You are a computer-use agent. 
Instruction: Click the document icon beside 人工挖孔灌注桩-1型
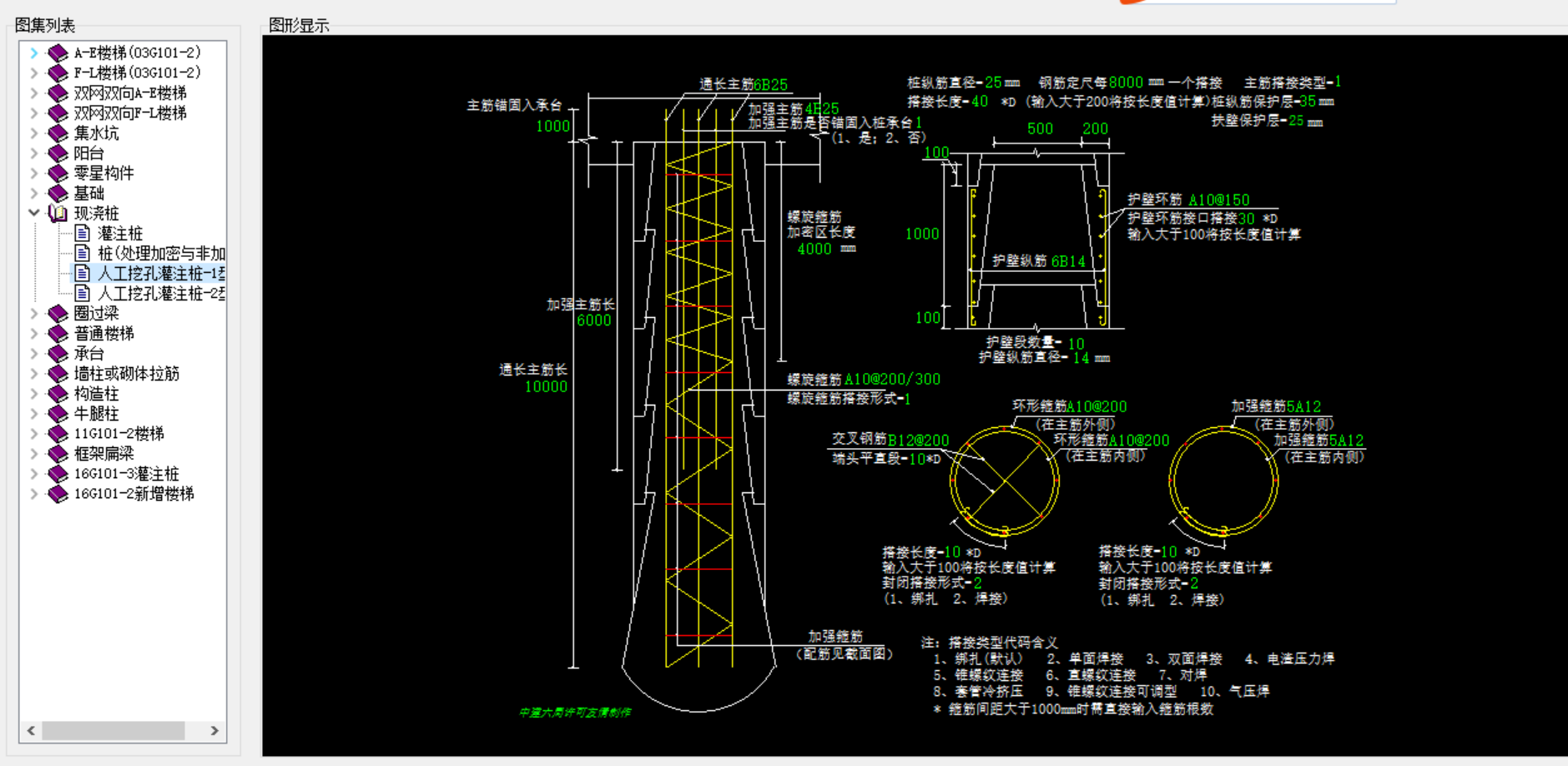pos(82,273)
